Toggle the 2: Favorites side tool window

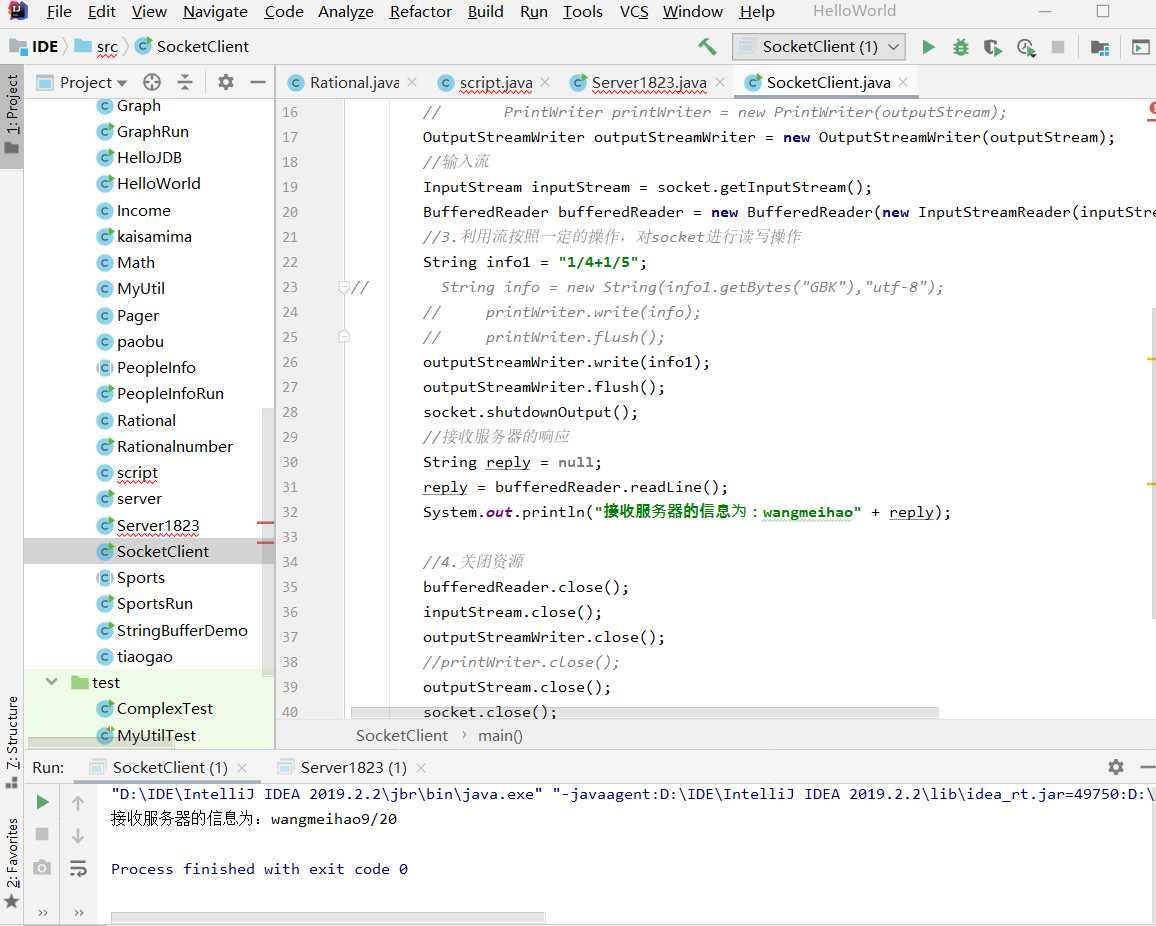coord(12,863)
